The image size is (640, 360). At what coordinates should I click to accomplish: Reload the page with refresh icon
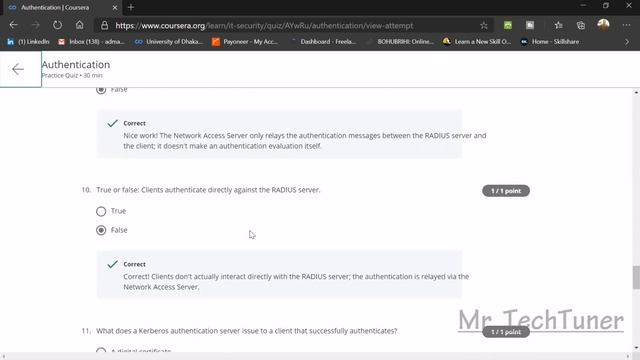(x=58, y=25)
